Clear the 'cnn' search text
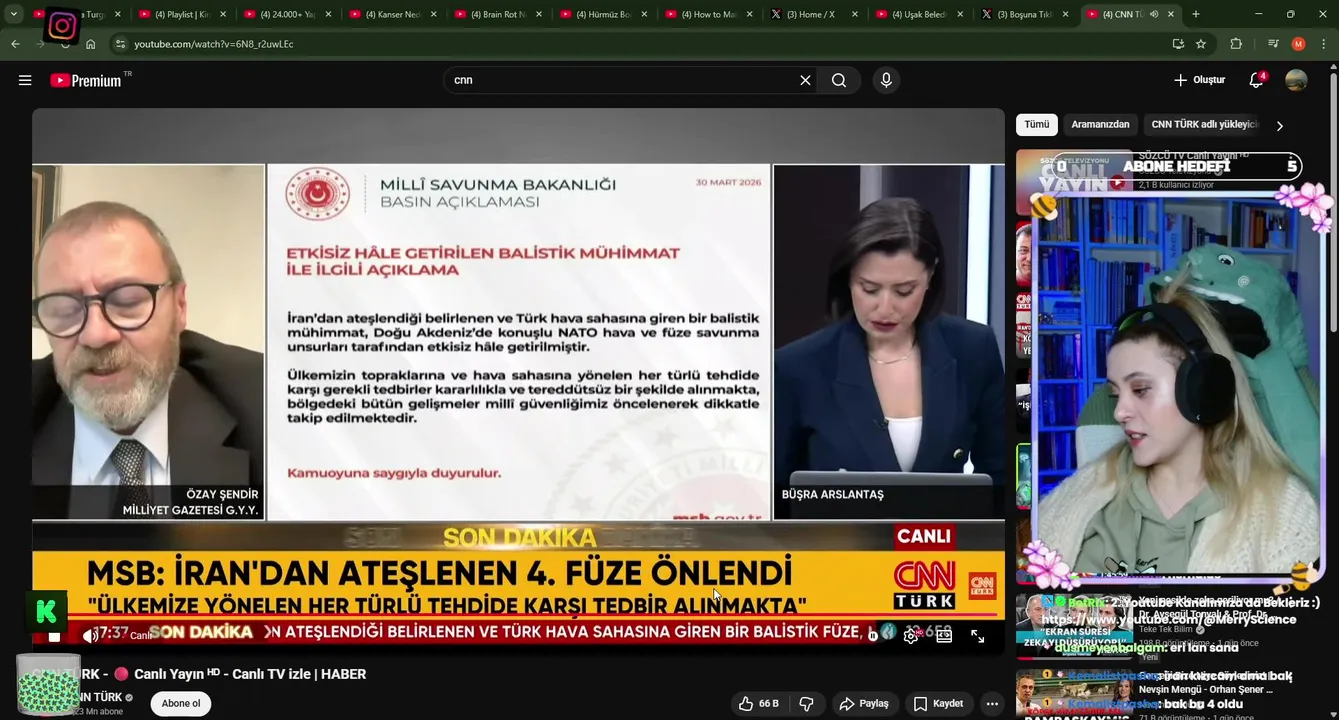The width and height of the screenshot is (1339, 720). click(x=805, y=80)
